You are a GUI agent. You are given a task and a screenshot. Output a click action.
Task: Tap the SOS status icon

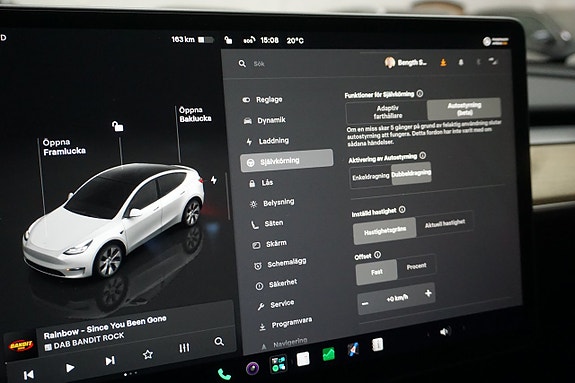click(x=249, y=40)
